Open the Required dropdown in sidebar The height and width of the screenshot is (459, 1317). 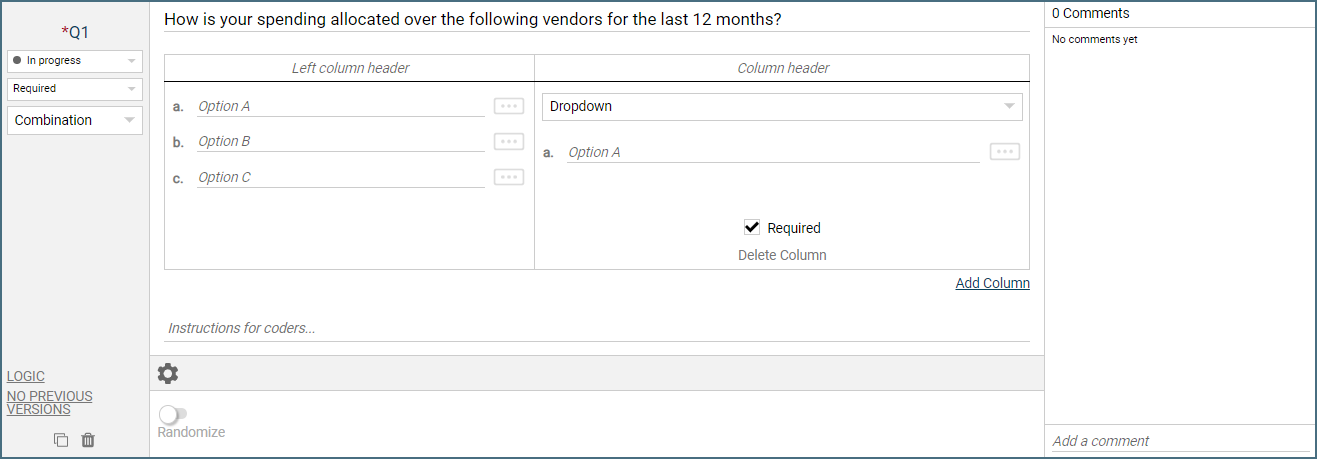coord(75,89)
